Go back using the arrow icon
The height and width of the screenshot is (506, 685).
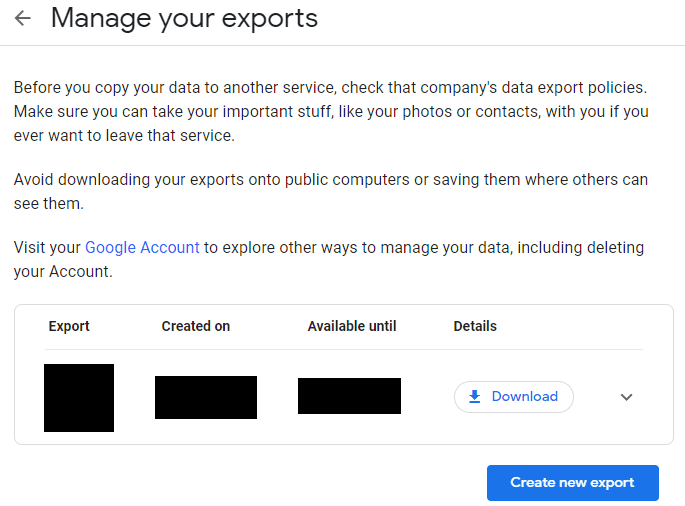click(x=23, y=18)
